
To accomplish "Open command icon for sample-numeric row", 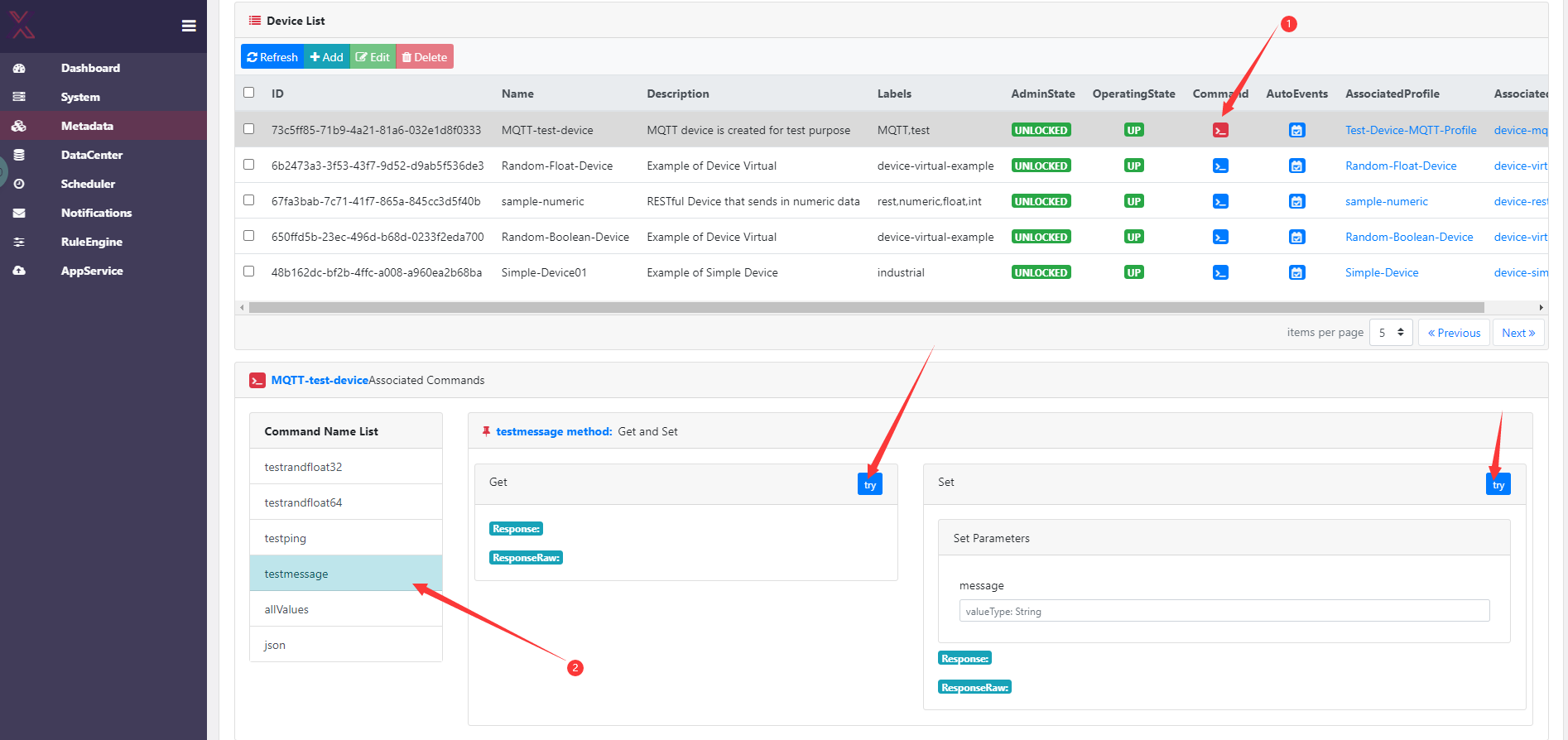I will tap(1220, 201).
